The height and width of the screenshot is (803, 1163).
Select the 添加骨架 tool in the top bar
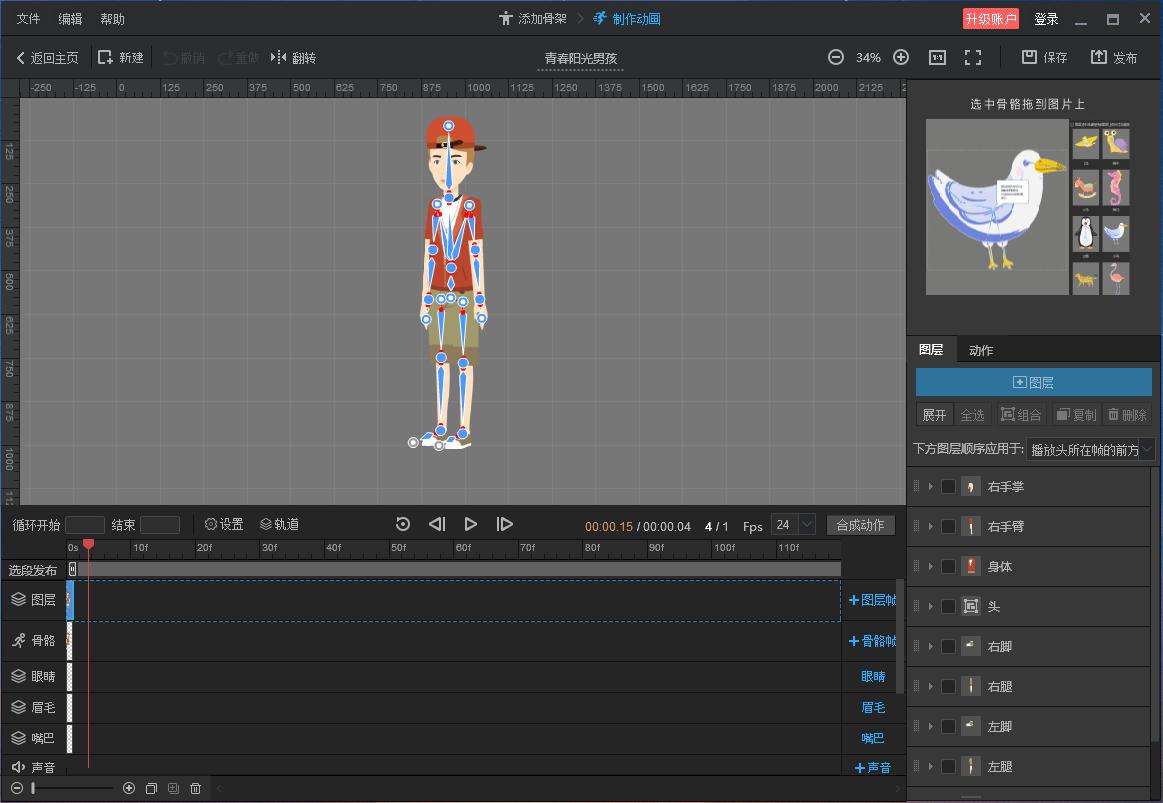tap(533, 17)
